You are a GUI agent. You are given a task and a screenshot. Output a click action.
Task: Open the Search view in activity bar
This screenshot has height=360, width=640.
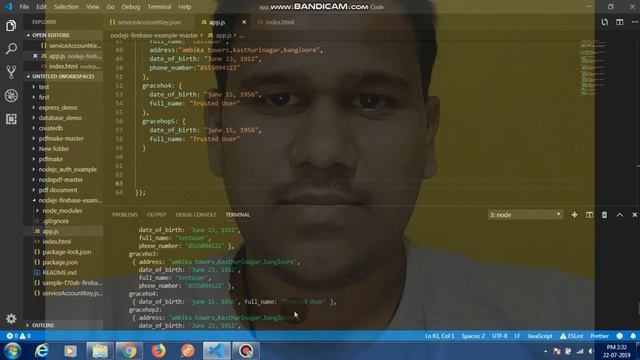[x=11, y=49]
